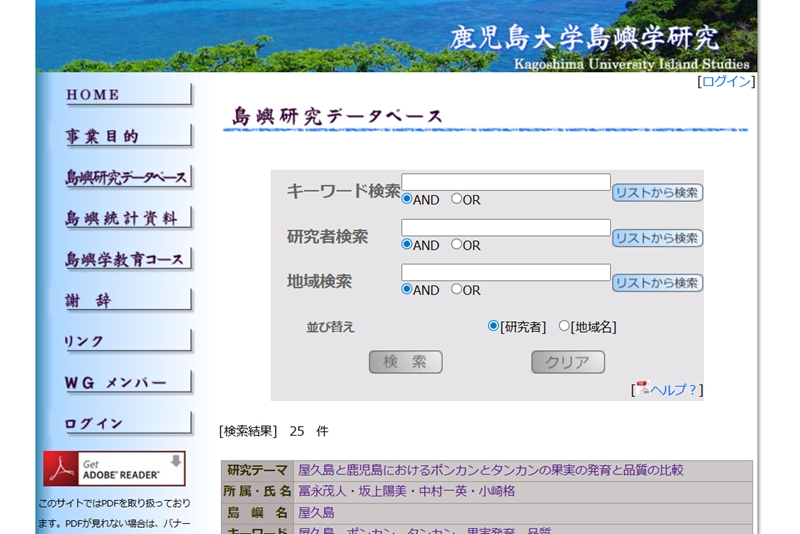Focus the keyword search text field
This screenshot has width=800, height=534.
(505, 182)
